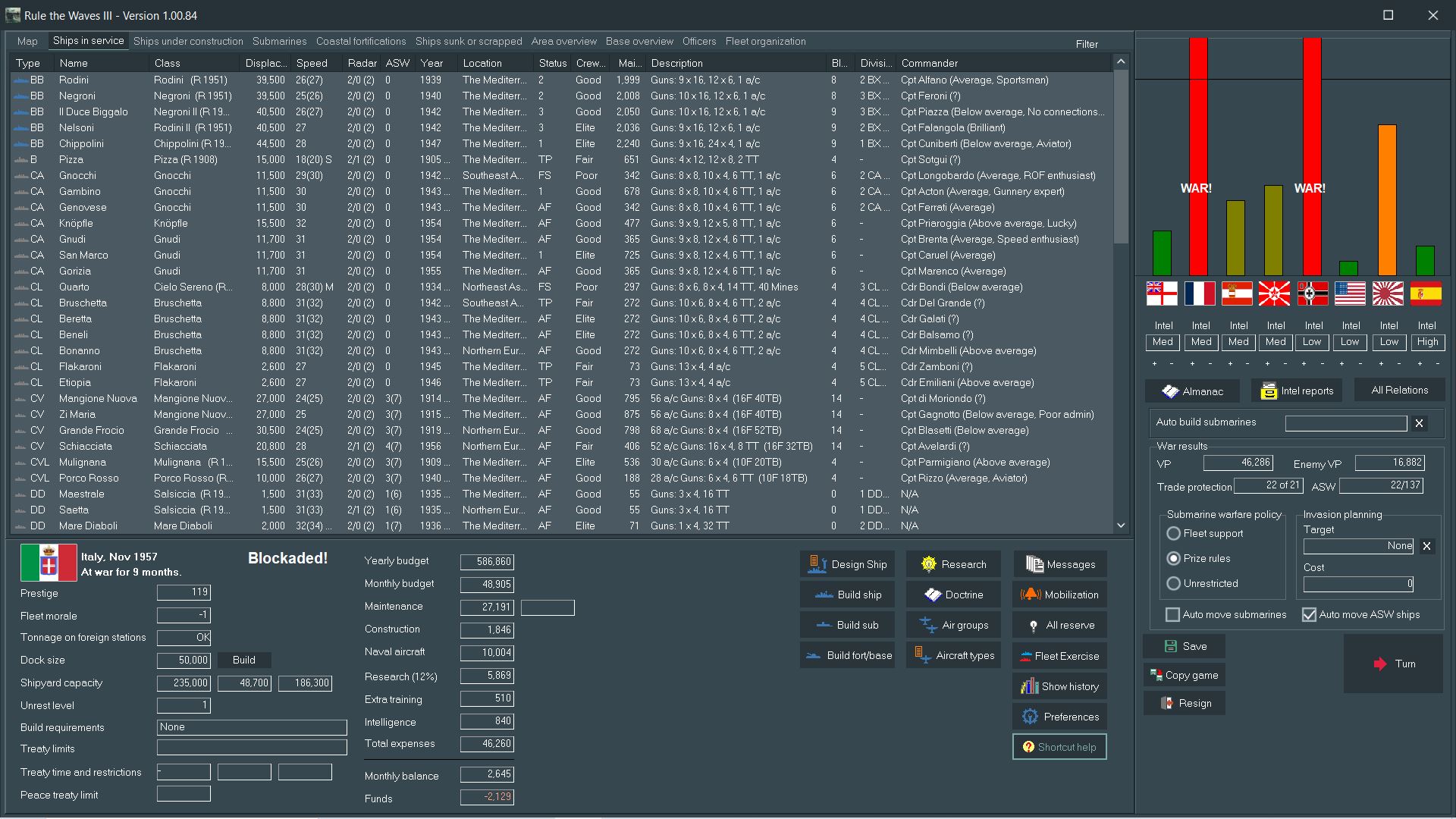
Task: Click the Italian flag emblem
Action: (49, 563)
